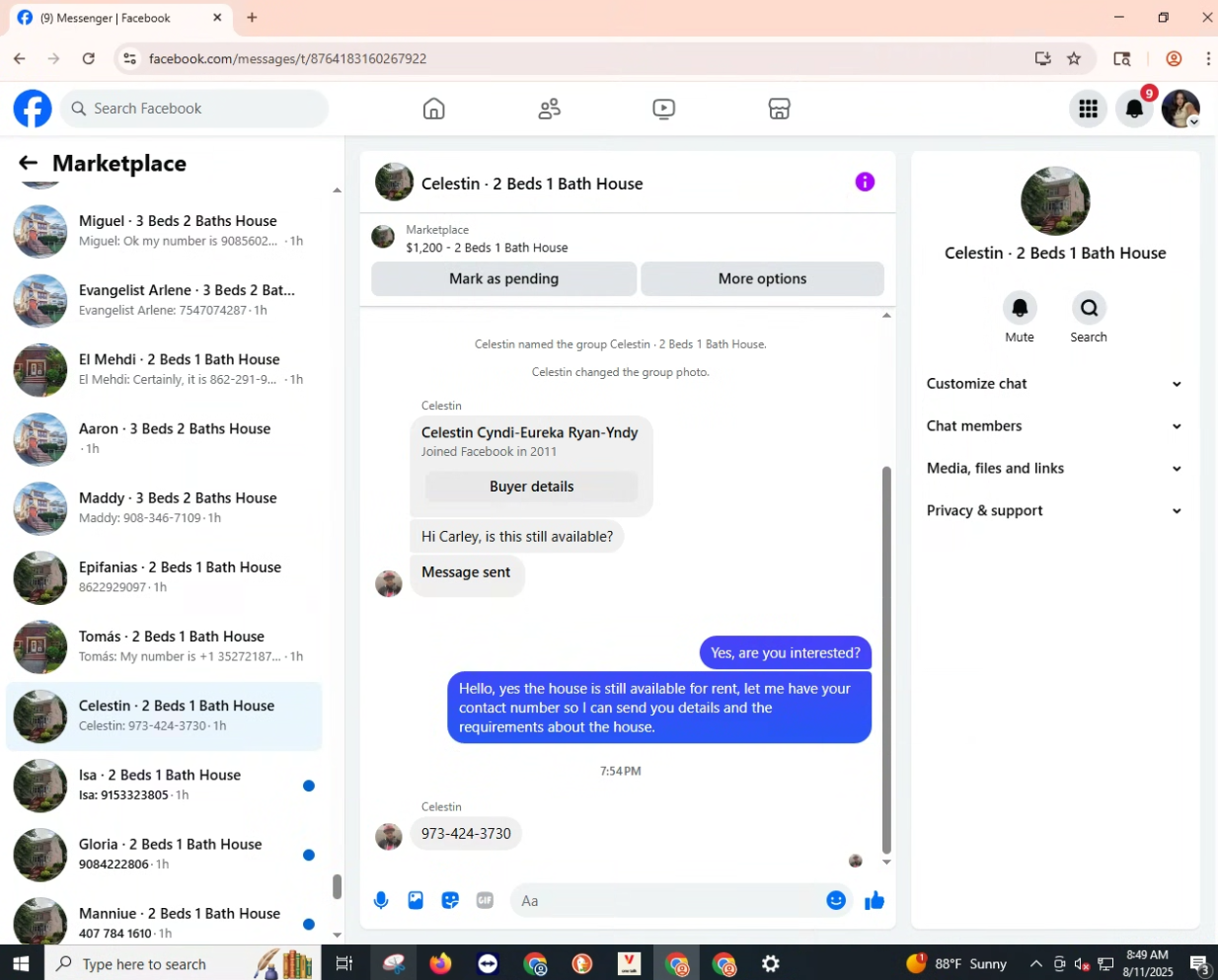Open the Facebook menu grid icon

click(1089, 109)
